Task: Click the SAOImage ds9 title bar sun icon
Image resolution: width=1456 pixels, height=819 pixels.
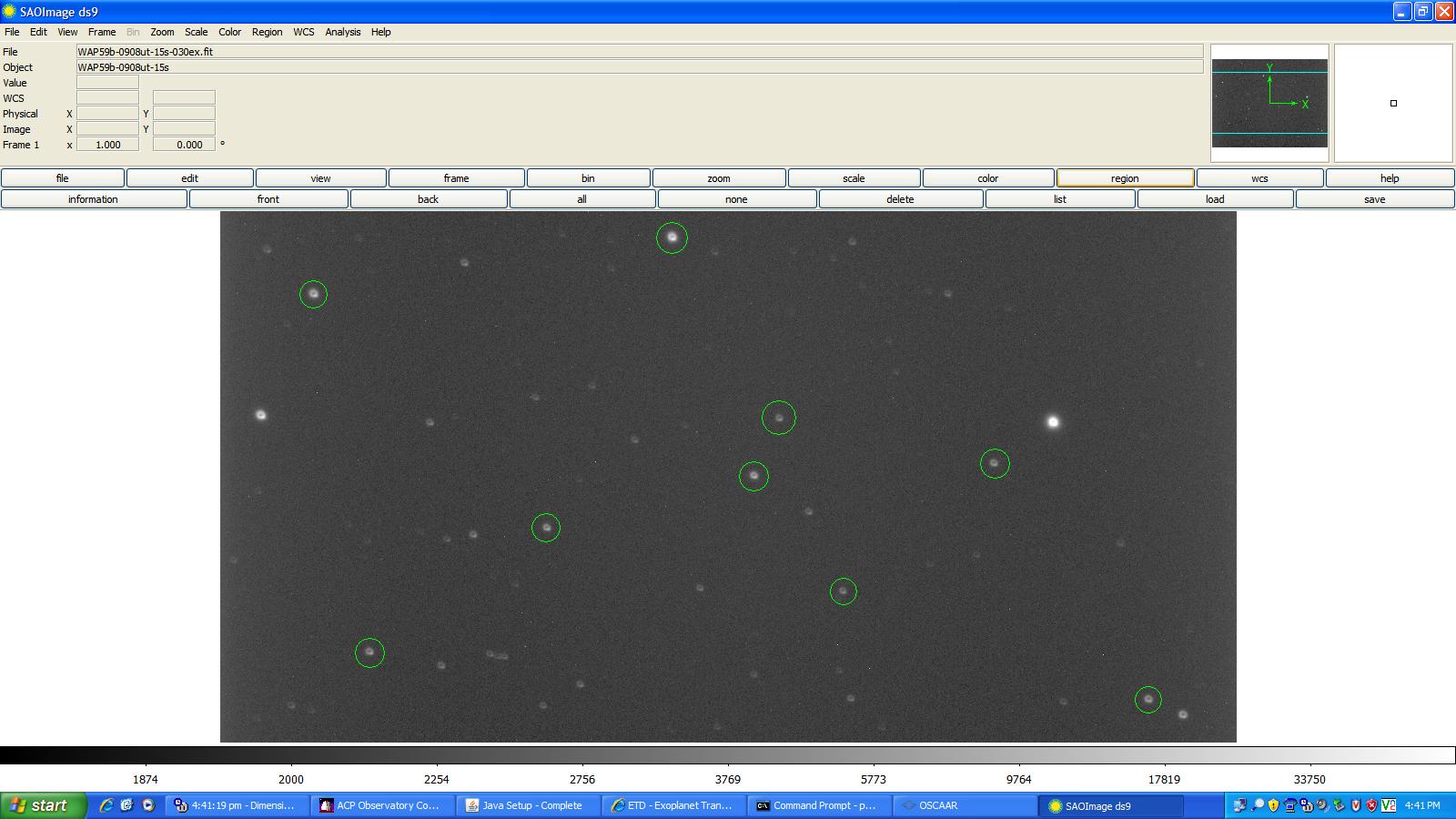Action: click(x=10, y=12)
